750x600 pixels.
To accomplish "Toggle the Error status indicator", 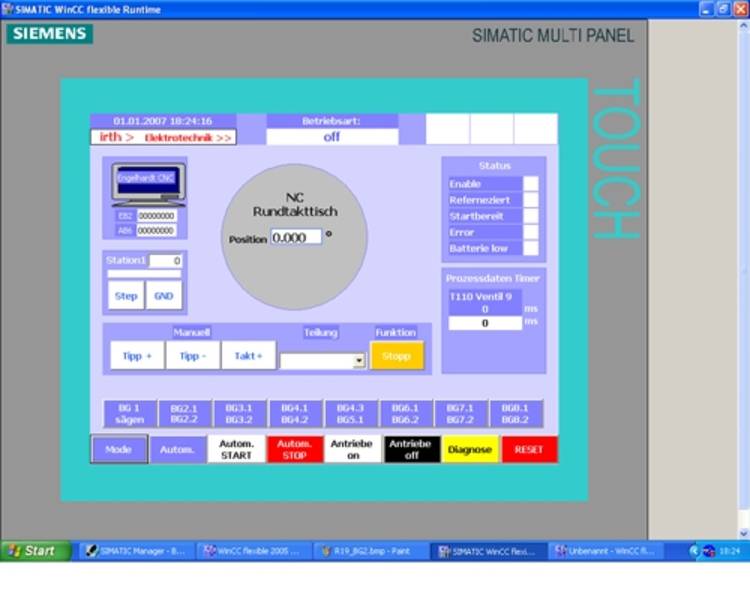I will point(530,232).
